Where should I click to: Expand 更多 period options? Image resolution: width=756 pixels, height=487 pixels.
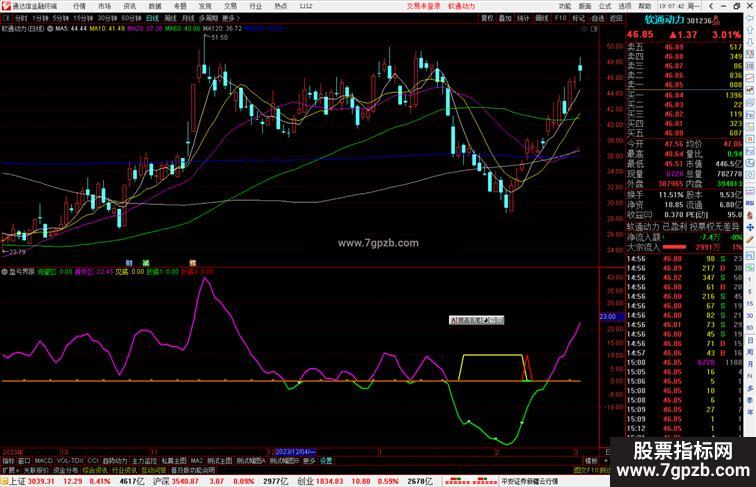pyautogui.click(x=230, y=18)
